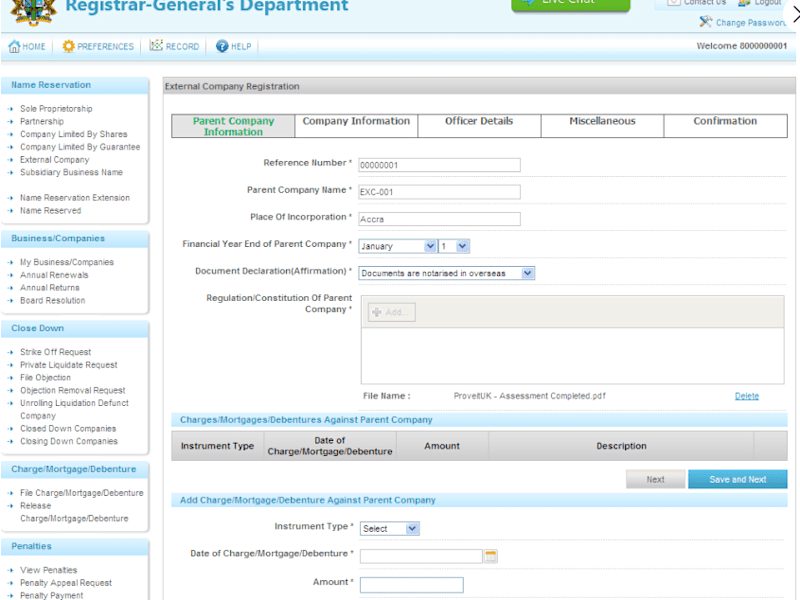800x600 pixels.
Task: Focus the Place Of Incorporation field
Action: coord(439,219)
